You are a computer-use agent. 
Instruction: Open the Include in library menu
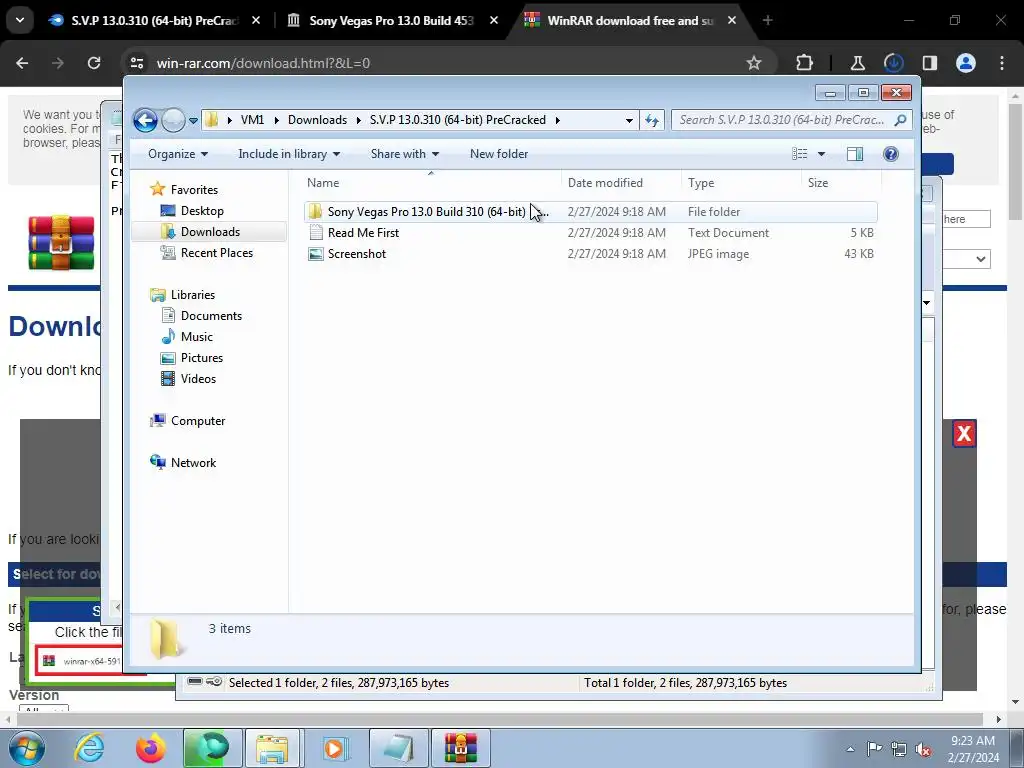pyautogui.click(x=289, y=154)
